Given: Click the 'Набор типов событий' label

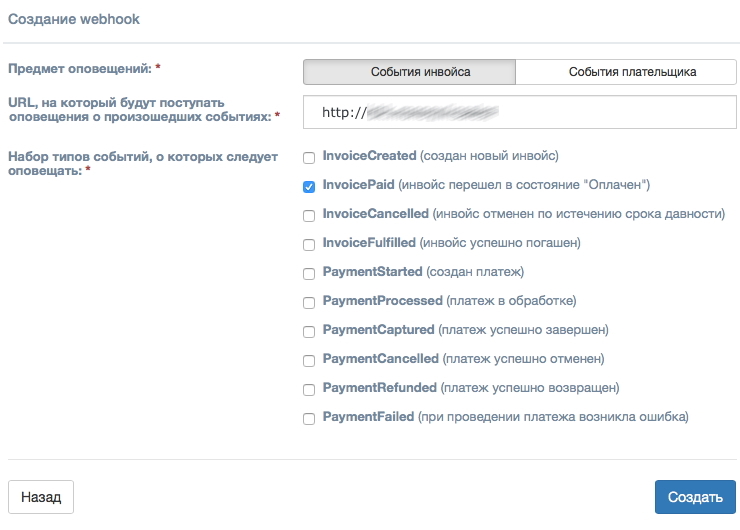Looking at the screenshot, I should tap(142, 164).
